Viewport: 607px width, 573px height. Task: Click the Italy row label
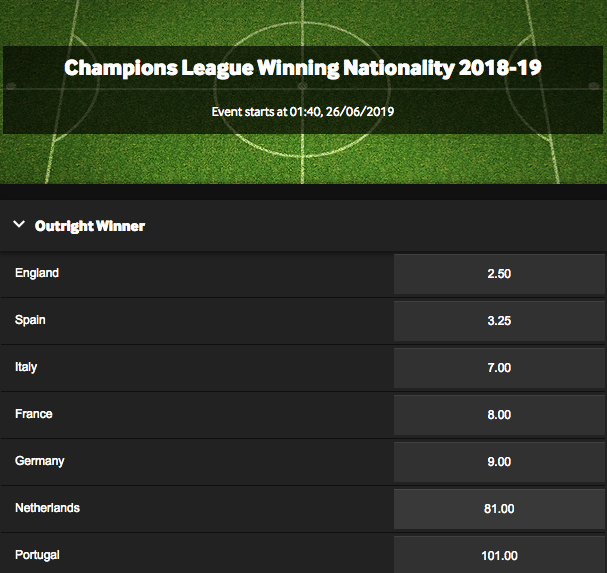pyautogui.click(x=26, y=367)
